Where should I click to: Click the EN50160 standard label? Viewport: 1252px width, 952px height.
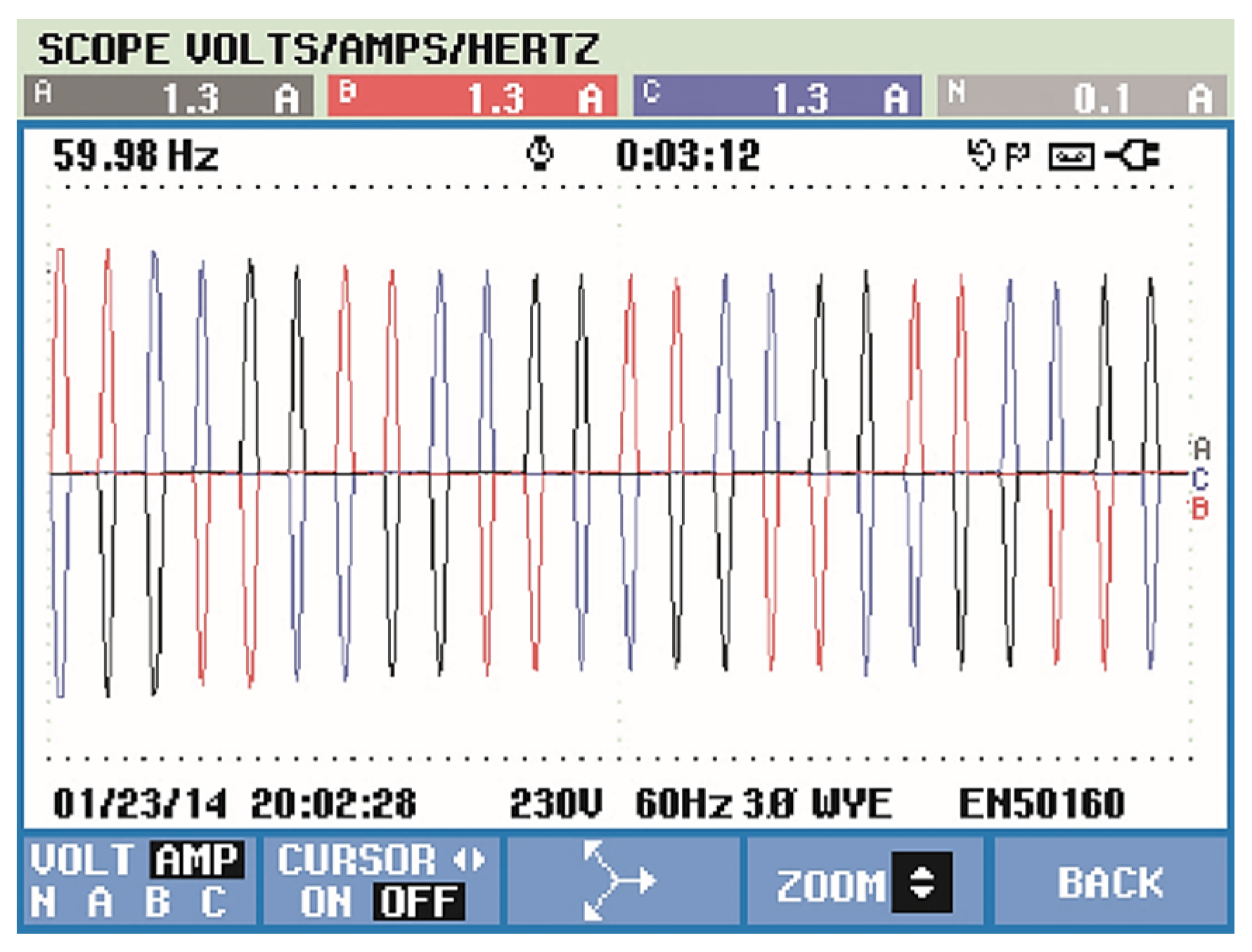point(1042,804)
